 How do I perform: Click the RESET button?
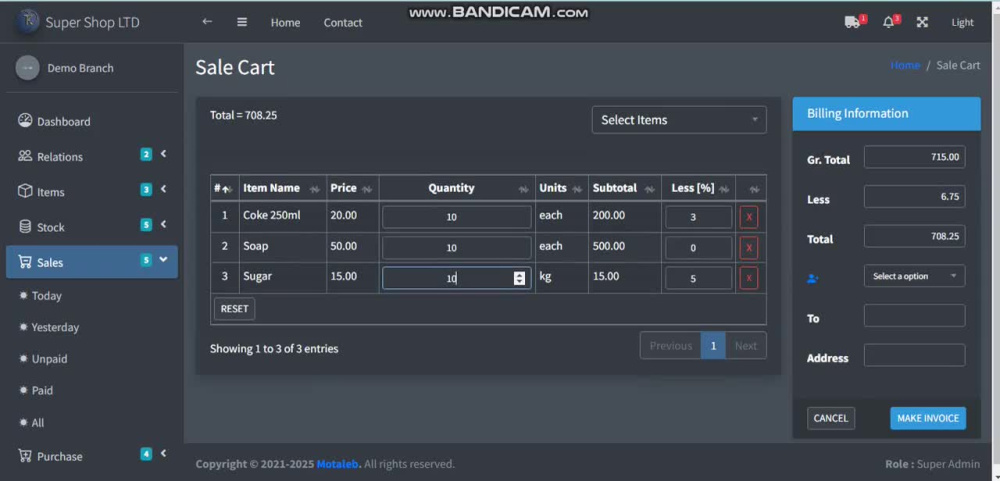[234, 309]
